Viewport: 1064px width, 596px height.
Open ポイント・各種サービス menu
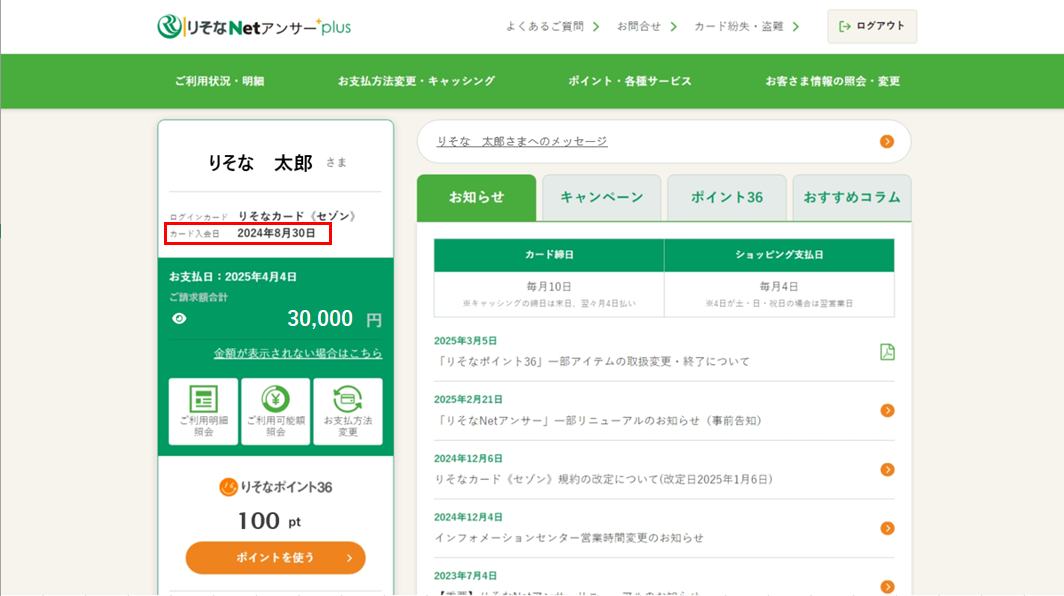click(x=630, y=81)
